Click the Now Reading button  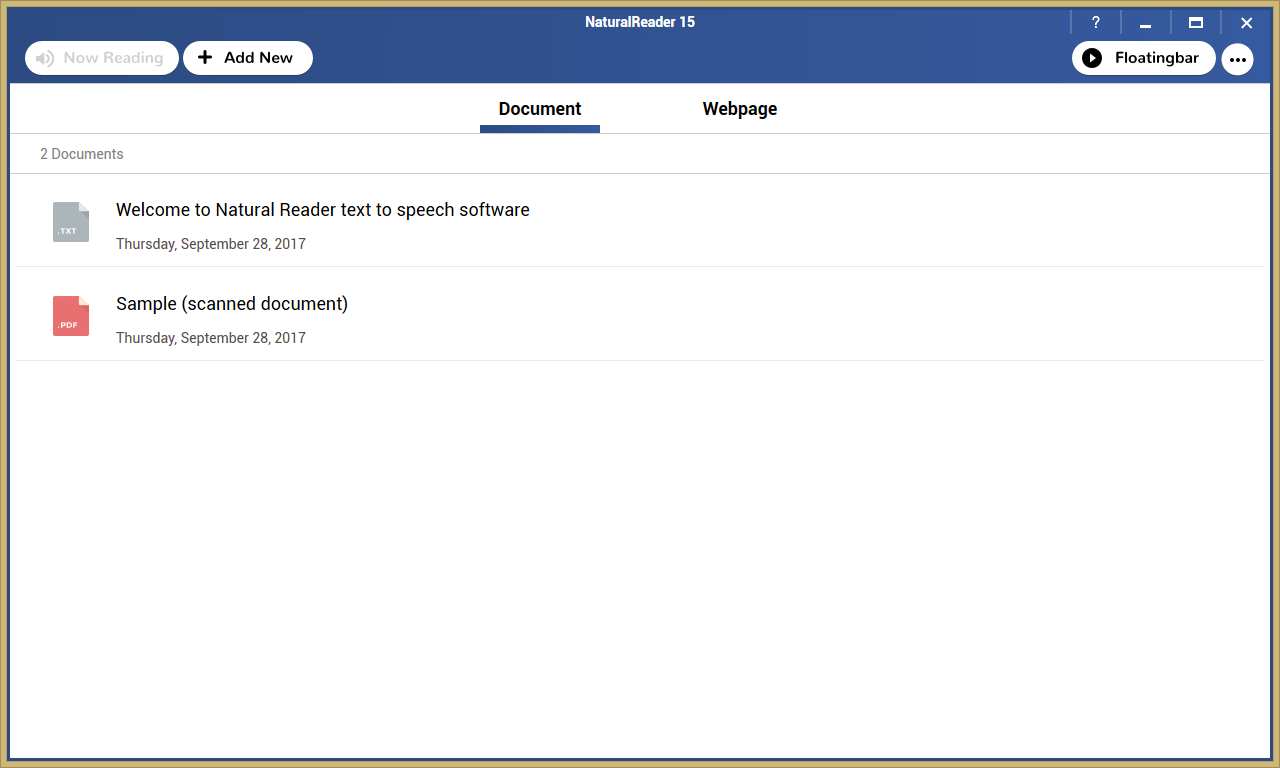click(x=102, y=58)
